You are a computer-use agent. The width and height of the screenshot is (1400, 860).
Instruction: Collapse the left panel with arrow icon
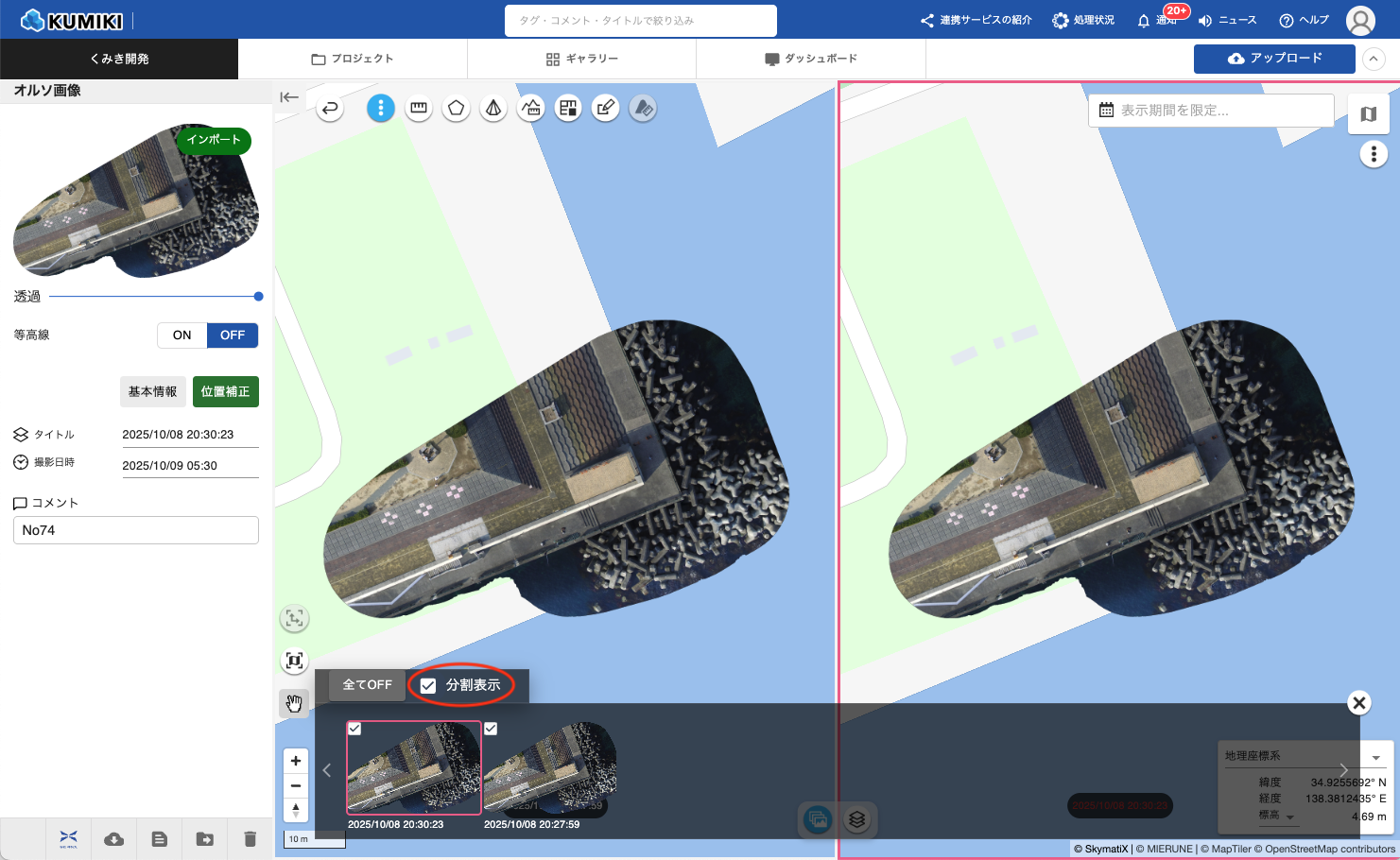(x=289, y=97)
